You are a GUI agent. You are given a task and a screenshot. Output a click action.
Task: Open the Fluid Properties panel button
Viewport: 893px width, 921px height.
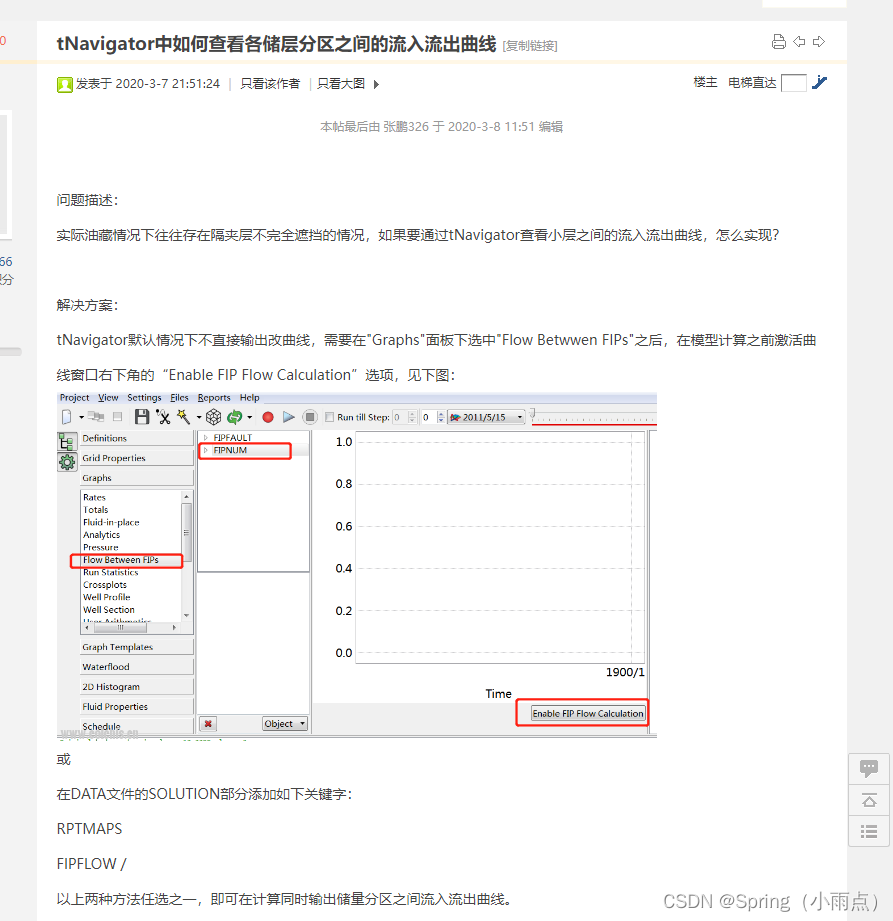(136, 707)
